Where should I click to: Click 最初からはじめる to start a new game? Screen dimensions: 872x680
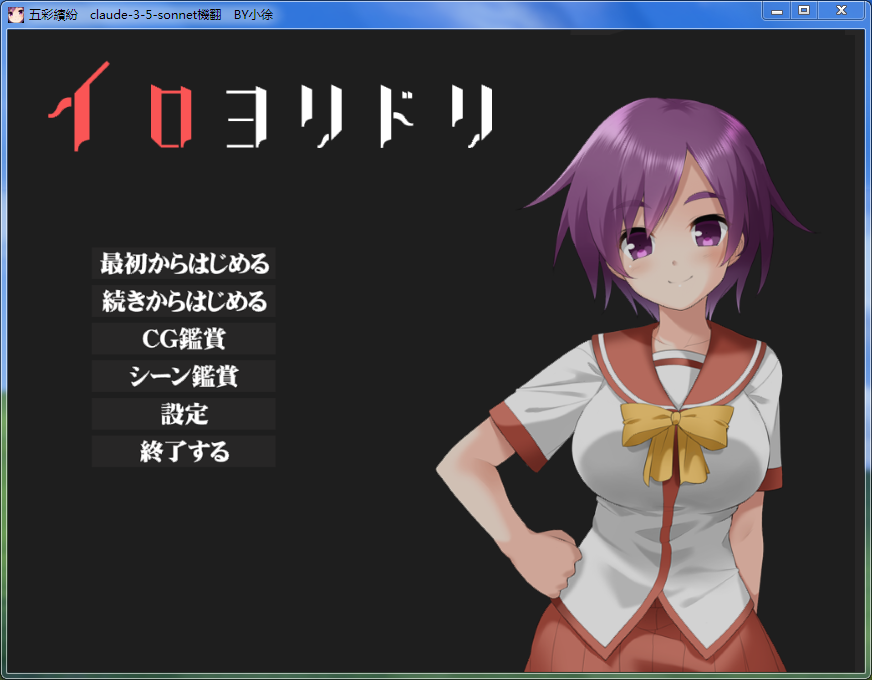[x=184, y=264]
